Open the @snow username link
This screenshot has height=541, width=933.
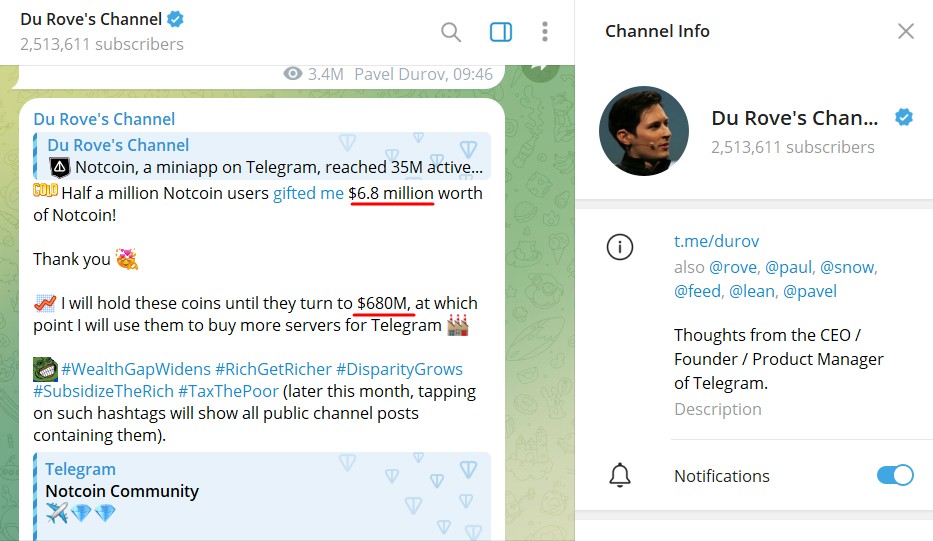(x=847, y=267)
